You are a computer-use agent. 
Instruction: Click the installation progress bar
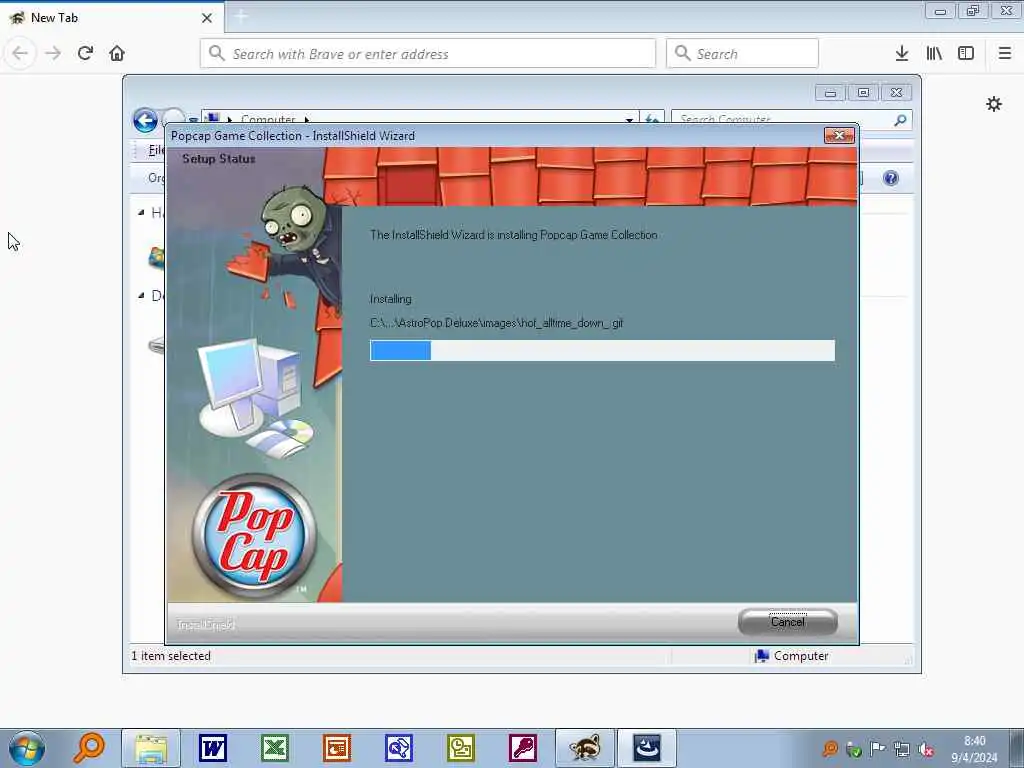pos(602,350)
